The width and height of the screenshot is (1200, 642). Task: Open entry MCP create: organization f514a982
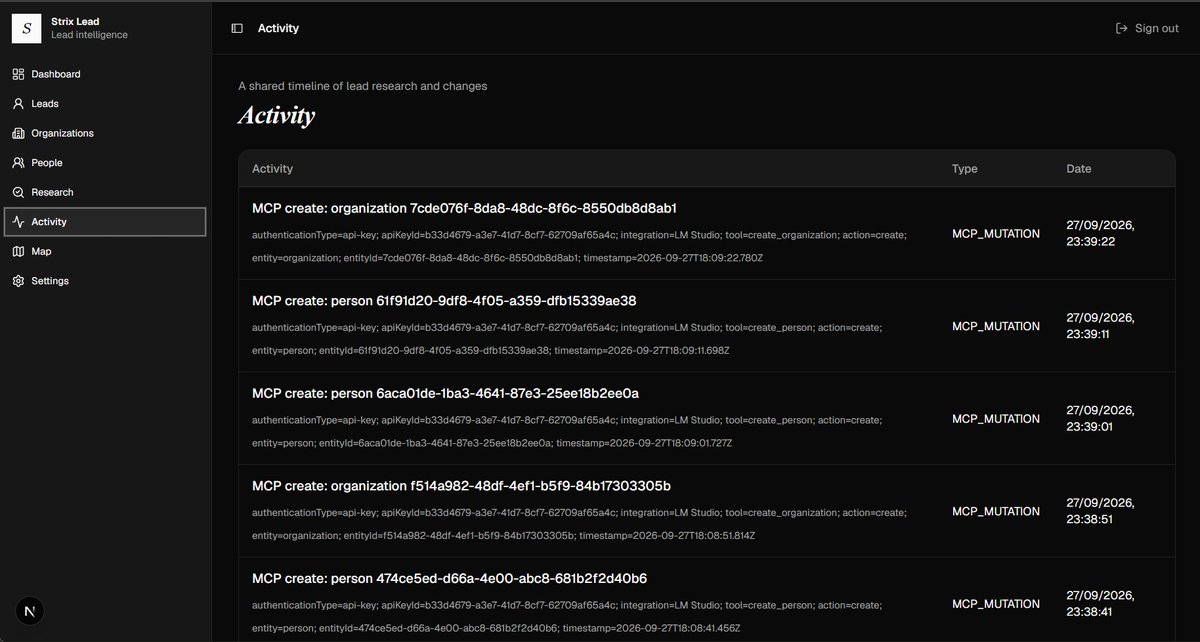coord(461,486)
